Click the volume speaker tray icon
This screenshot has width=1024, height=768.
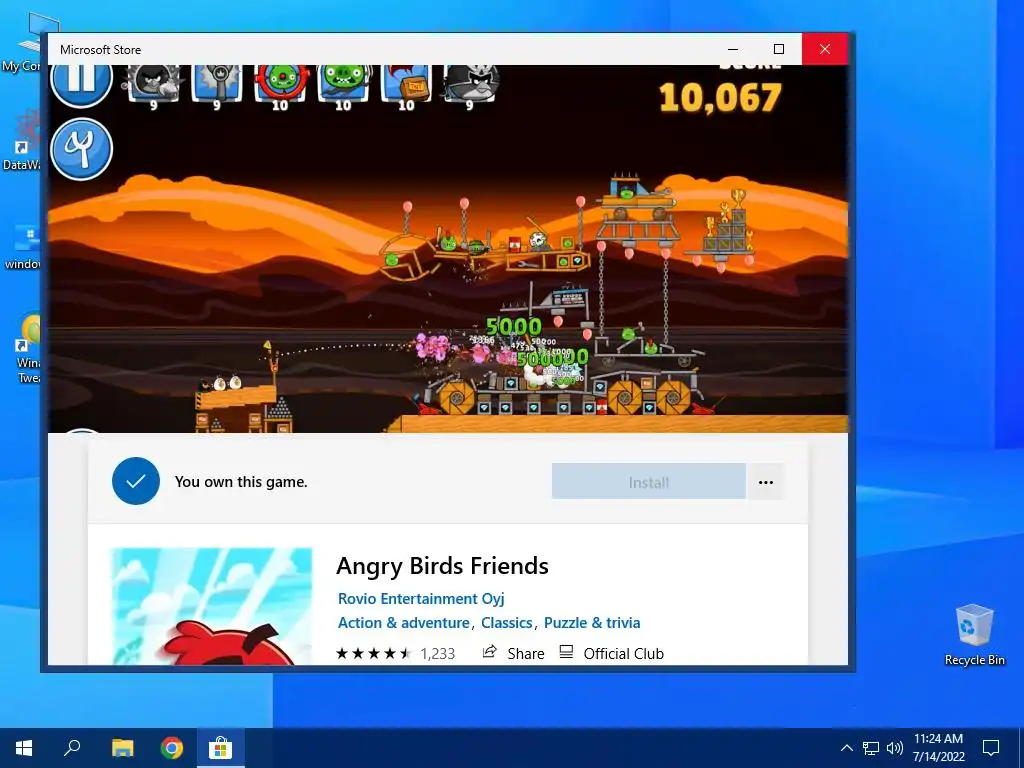(895, 748)
